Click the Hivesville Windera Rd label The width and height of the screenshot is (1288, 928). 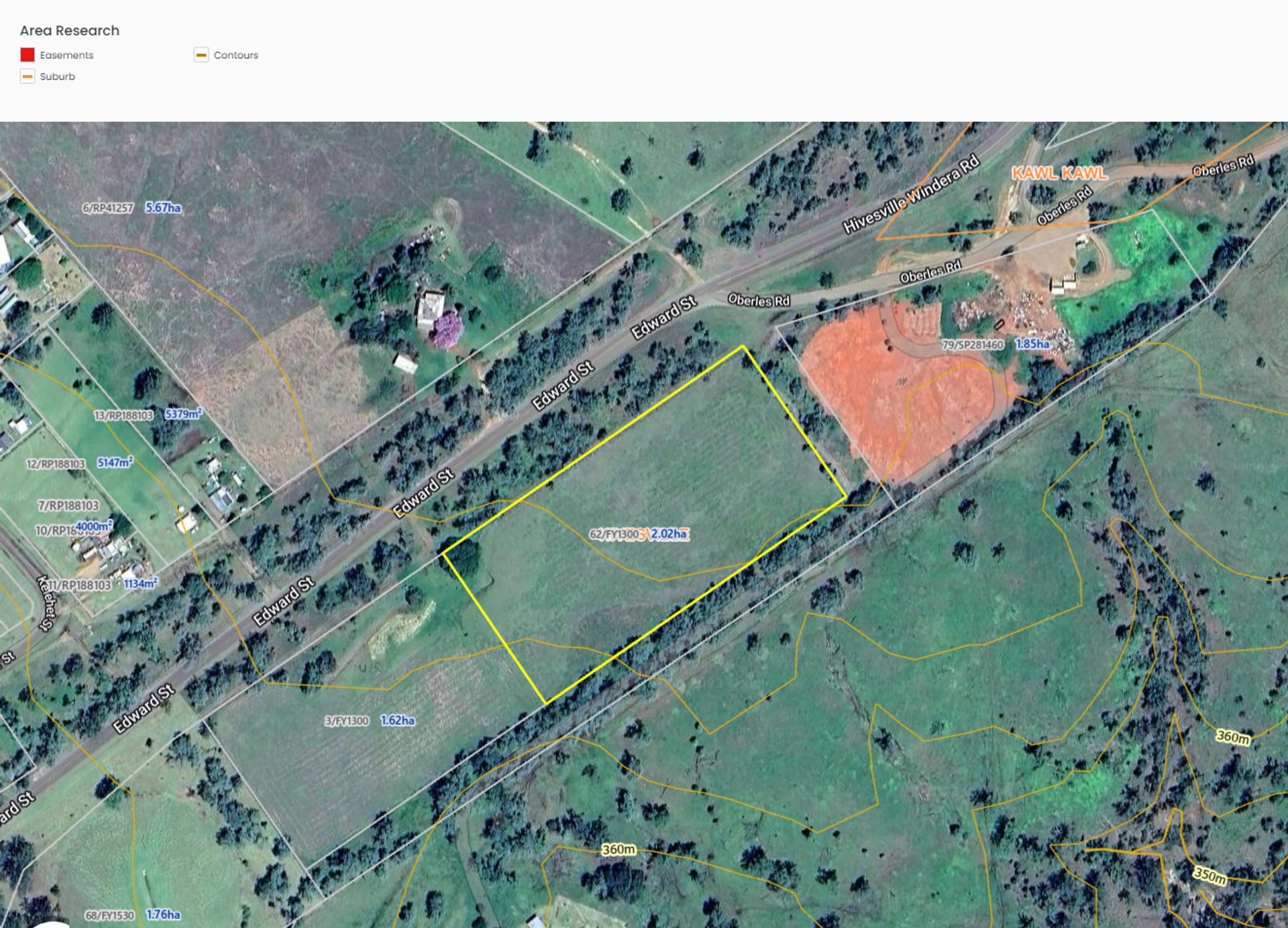pyautogui.click(x=910, y=194)
